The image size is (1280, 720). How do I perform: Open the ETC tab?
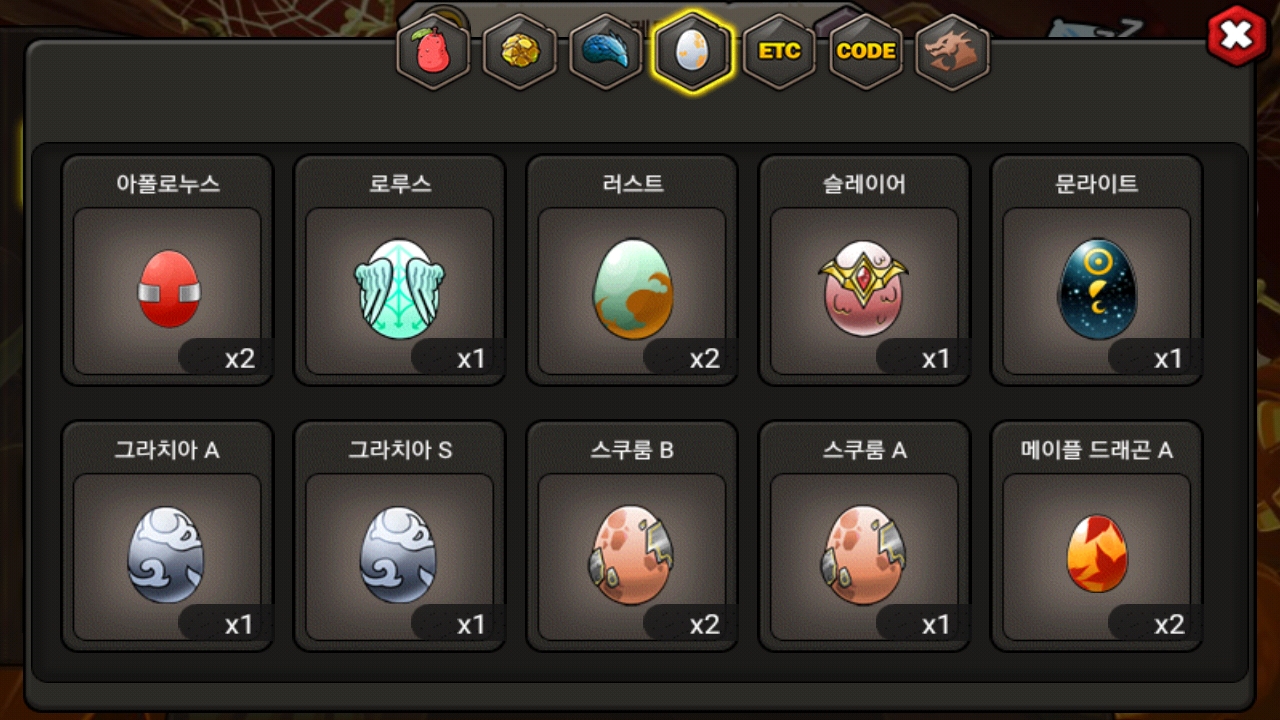(x=779, y=51)
